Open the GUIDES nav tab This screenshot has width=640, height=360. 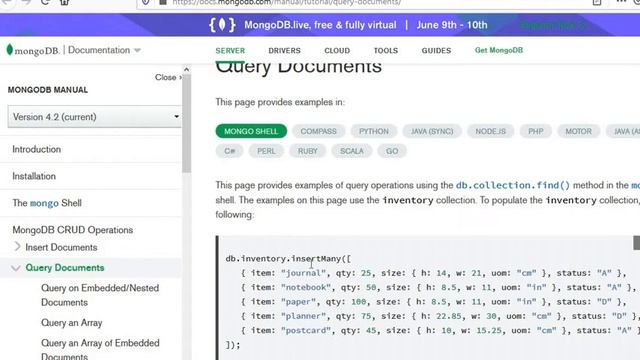tap(436, 51)
